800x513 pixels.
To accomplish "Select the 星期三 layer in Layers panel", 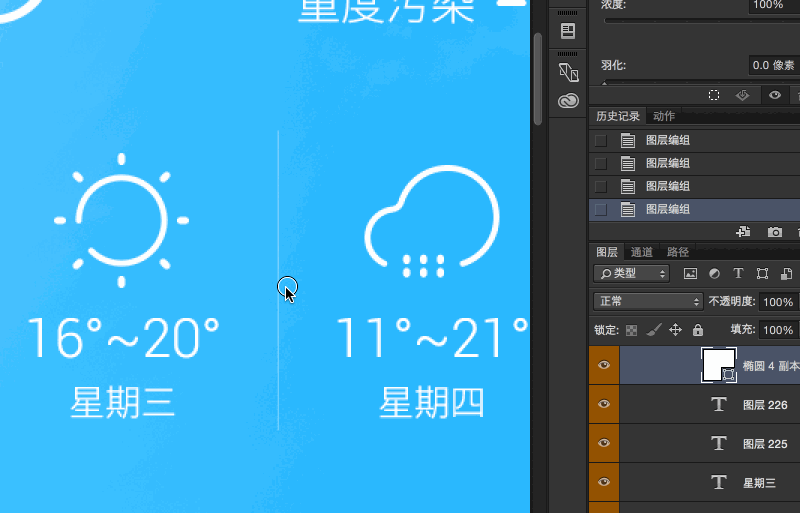I will point(710,482).
